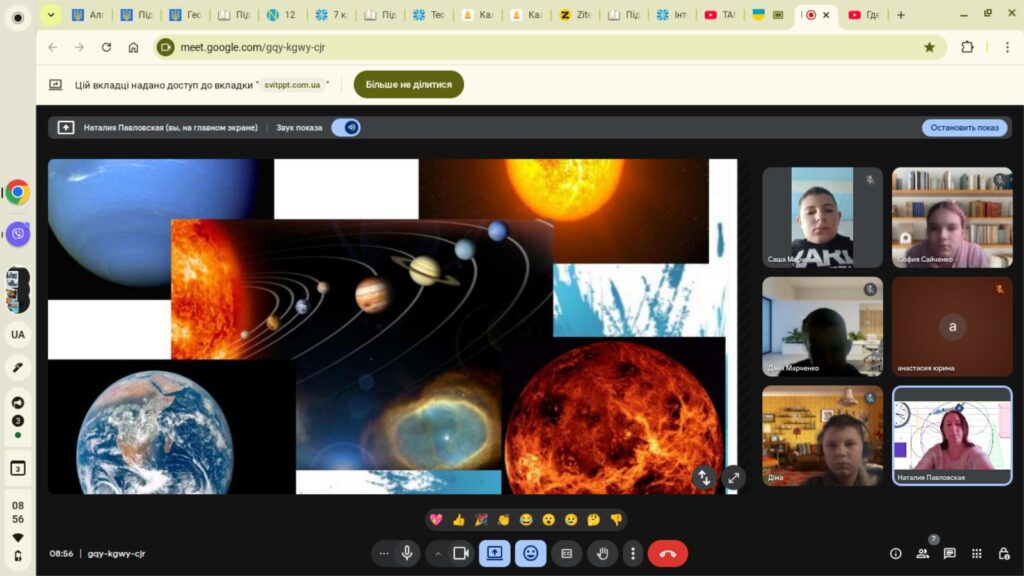Turn off the camera
This screenshot has width=1024, height=576.
[x=461, y=553]
